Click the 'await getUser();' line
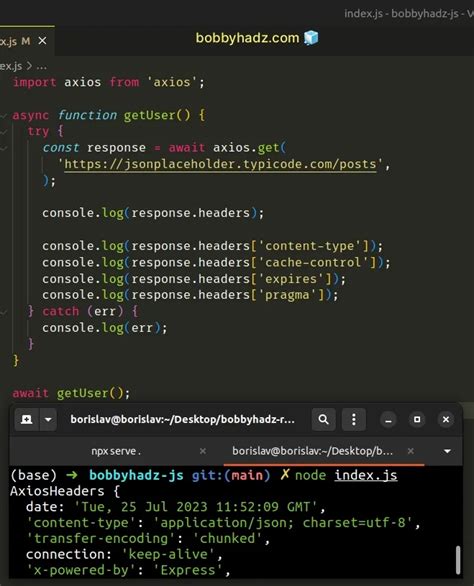This screenshot has width=474, height=586. coord(71,393)
